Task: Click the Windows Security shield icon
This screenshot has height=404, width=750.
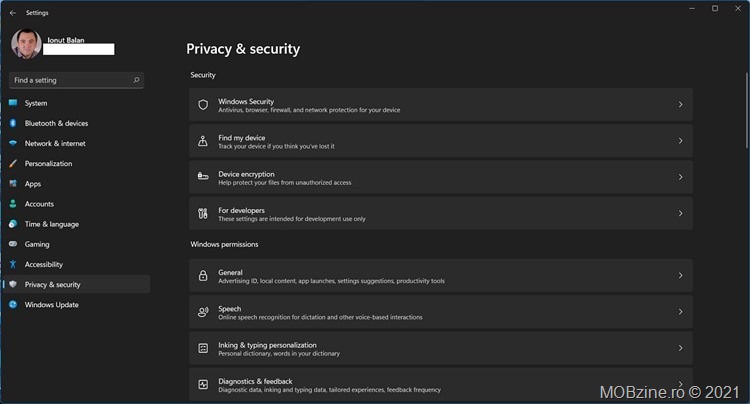Action: [x=203, y=105]
